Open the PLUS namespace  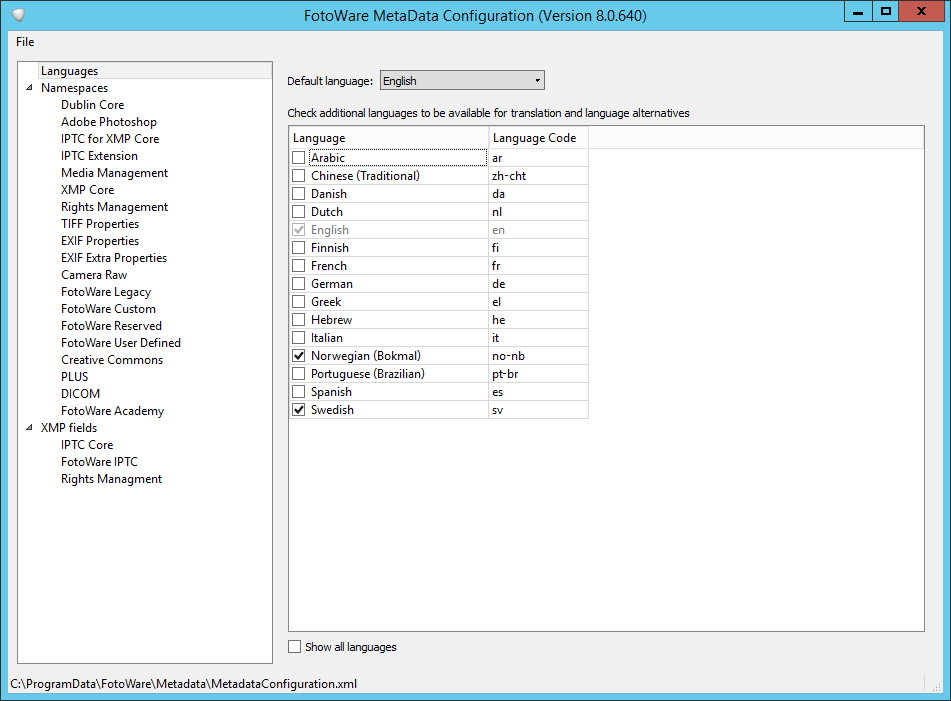[x=74, y=377]
